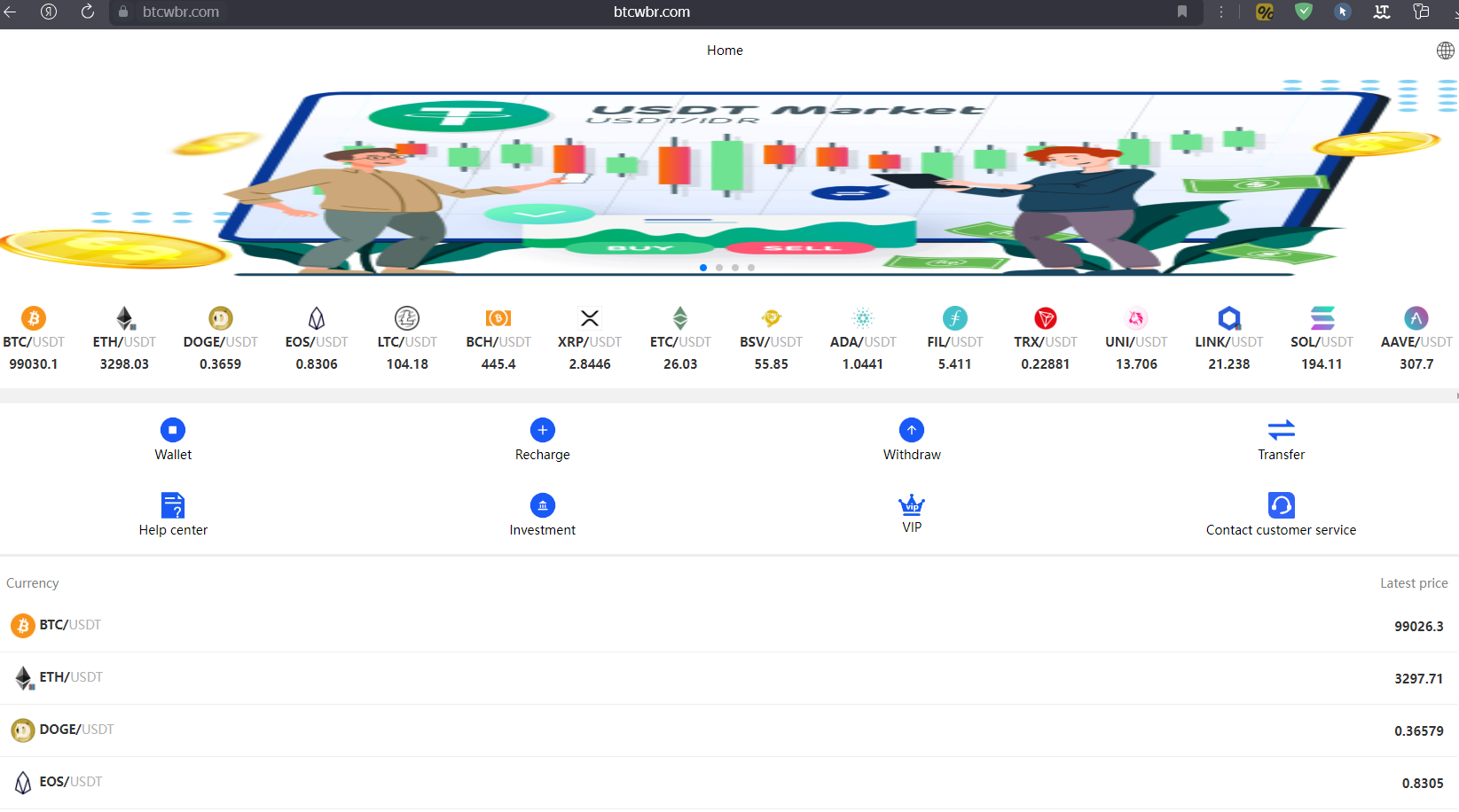Click the TRX/USDT ticker icon
The width and height of the screenshot is (1459, 812).
(x=1046, y=317)
